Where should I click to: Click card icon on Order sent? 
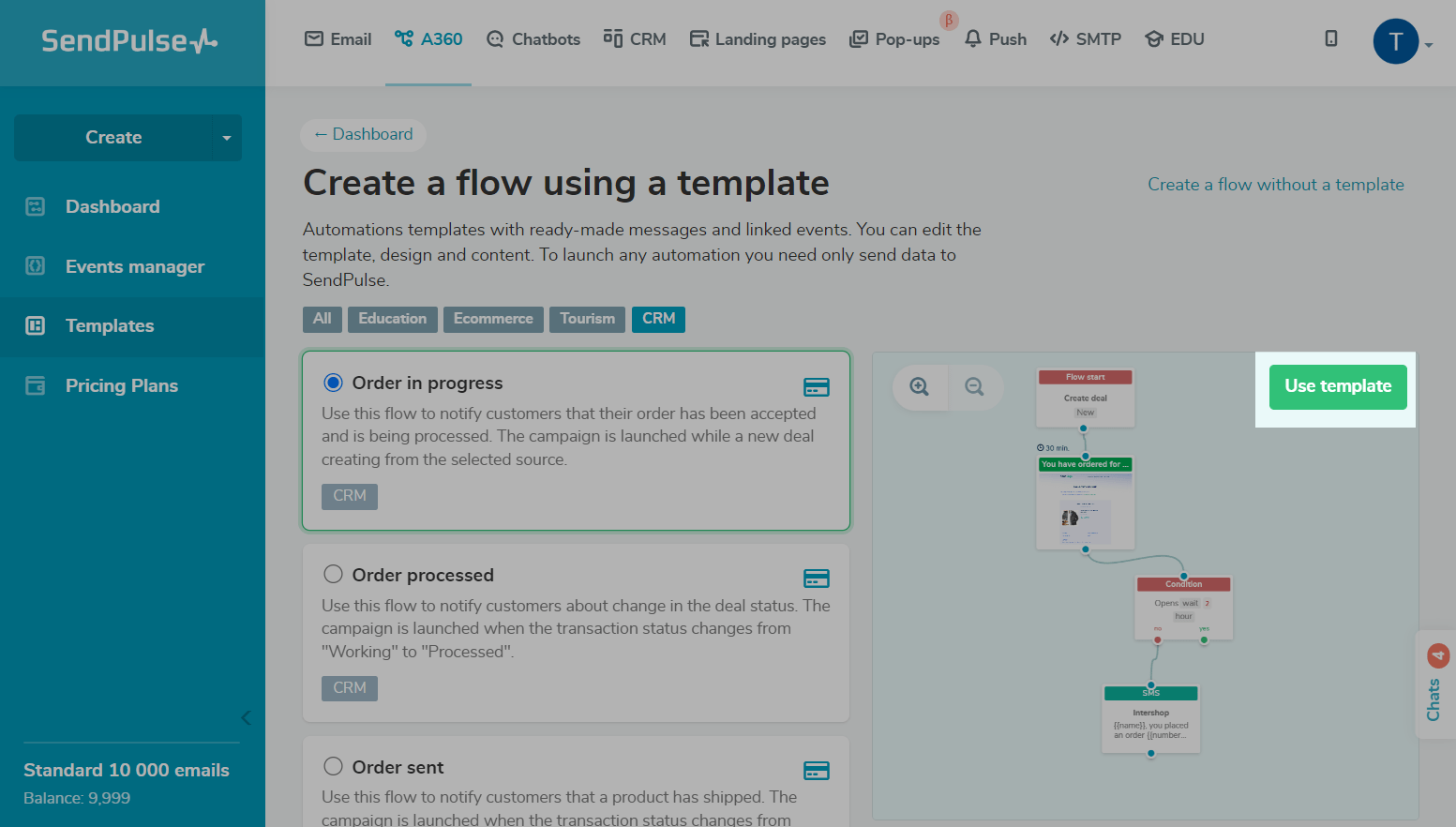[817, 771]
